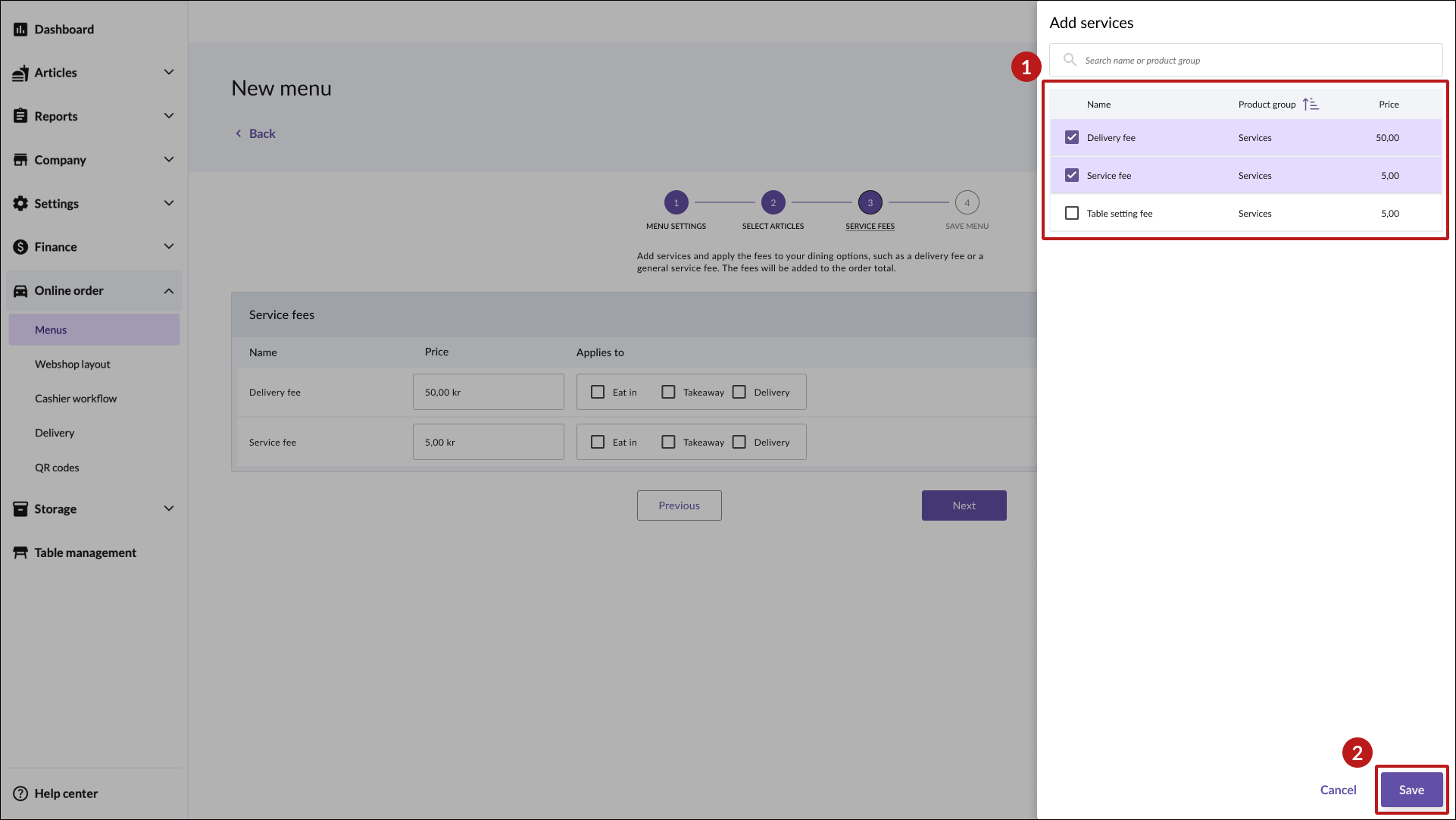
Task: Open the Help center link
Action: (x=66, y=793)
